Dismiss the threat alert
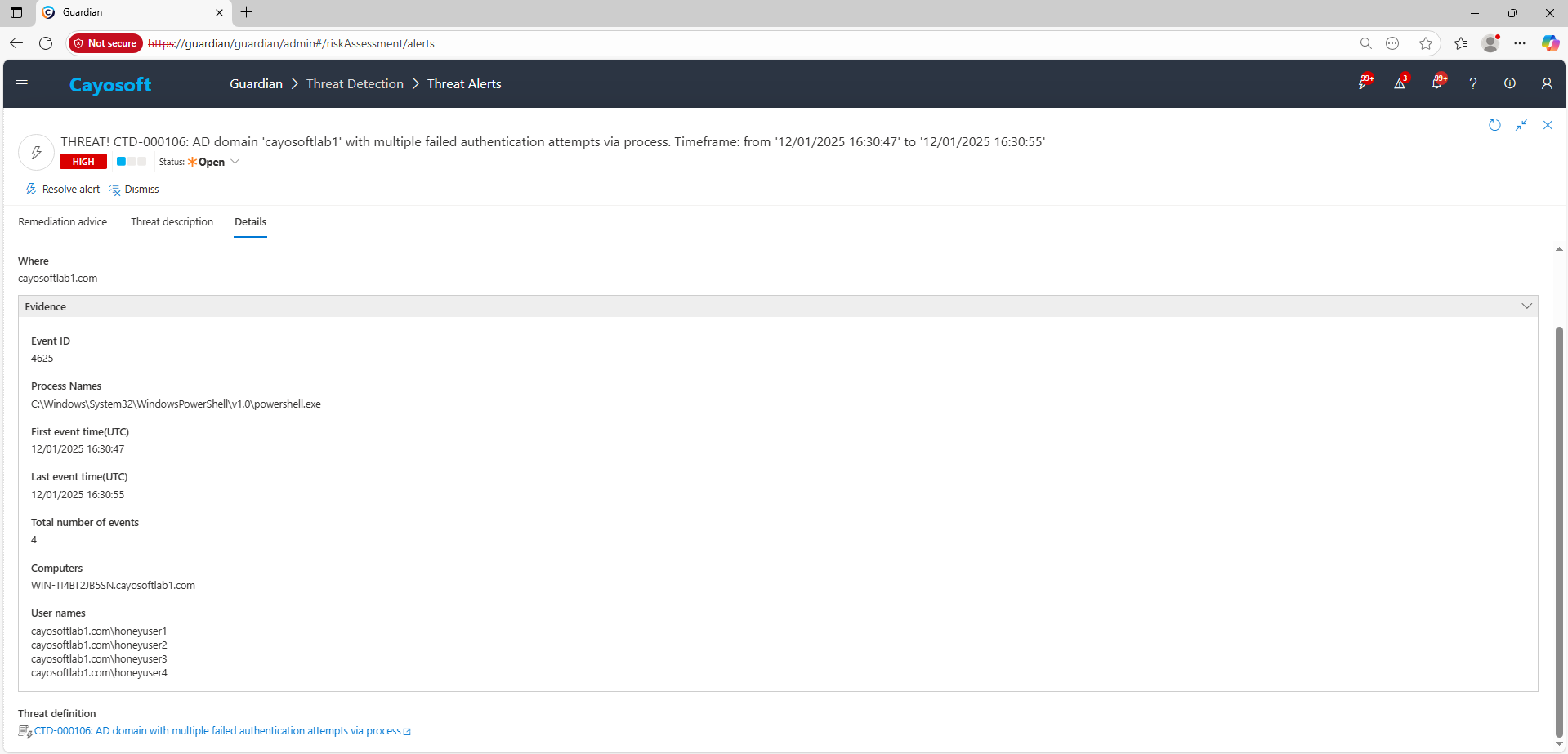 (x=134, y=190)
